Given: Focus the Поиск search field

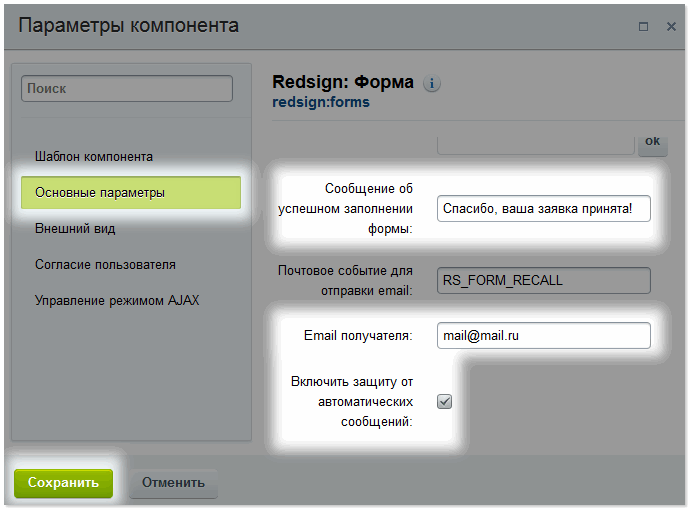Looking at the screenshot, I should (x=127, y=88).
